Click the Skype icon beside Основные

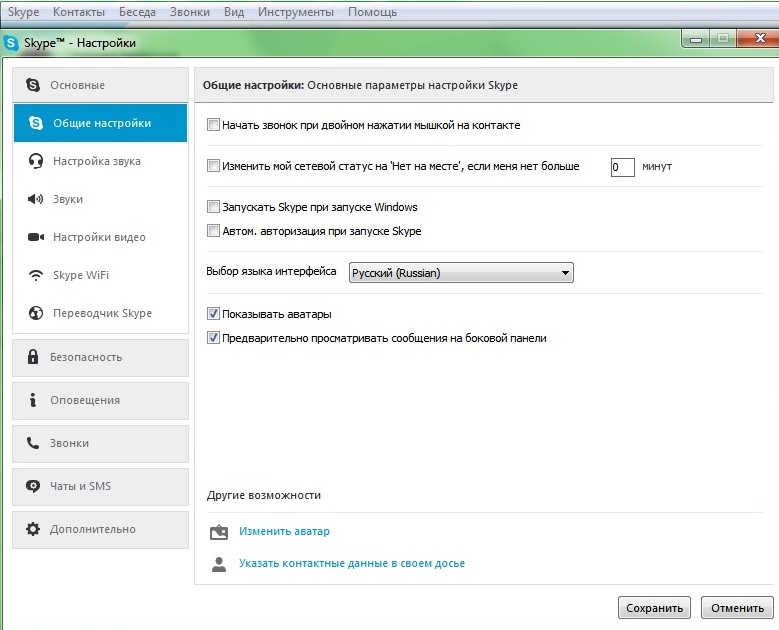[x=33, y=85]
